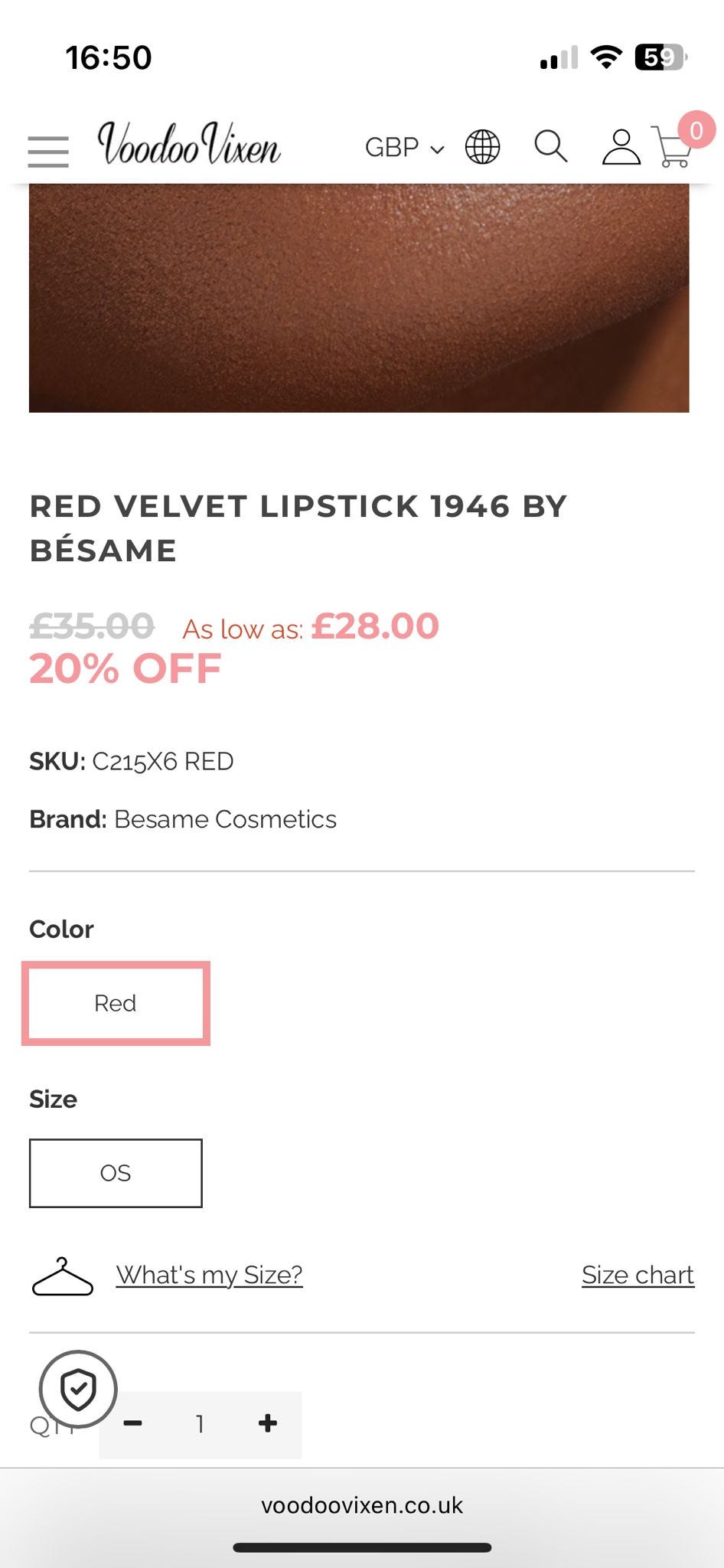Tap the Voodoo Vixen logo
The height and width of the screenshot is (1568, 724).
point(188,145)
